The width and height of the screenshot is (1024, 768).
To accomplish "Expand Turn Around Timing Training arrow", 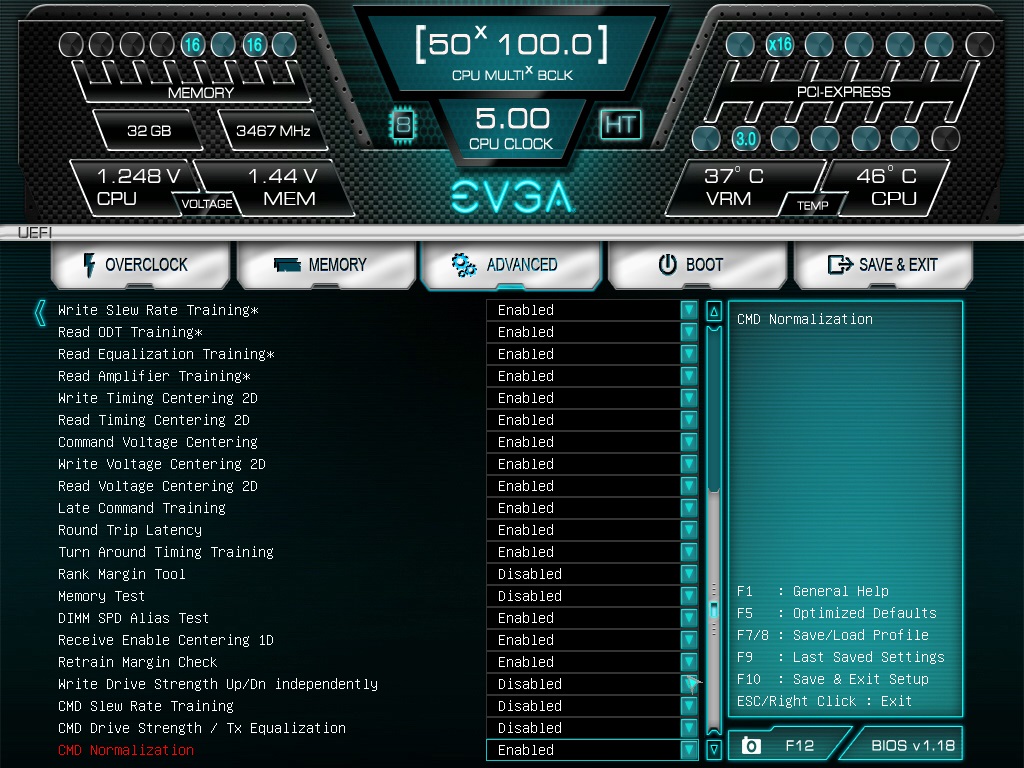I will (x=688, y=552).
